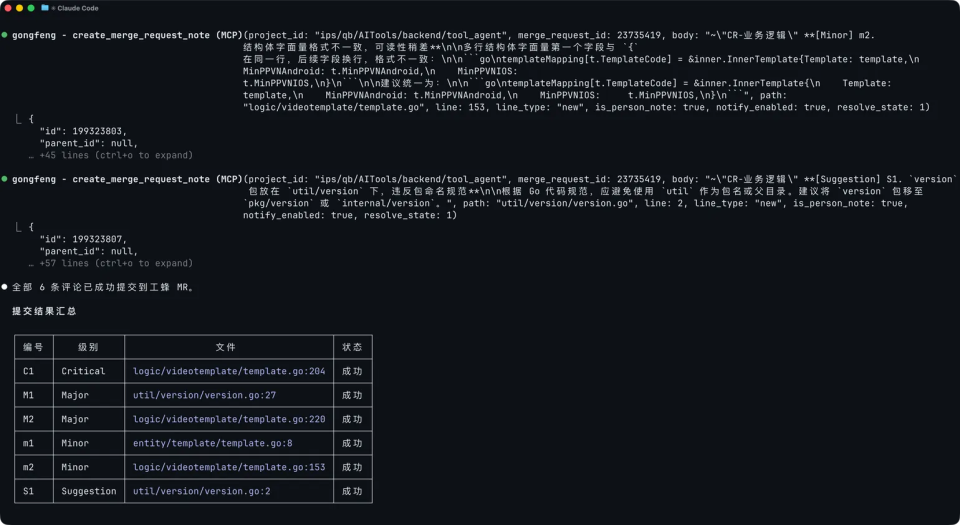Click the red close window button
Screen dimensions: 960x525
click(8, 8)
